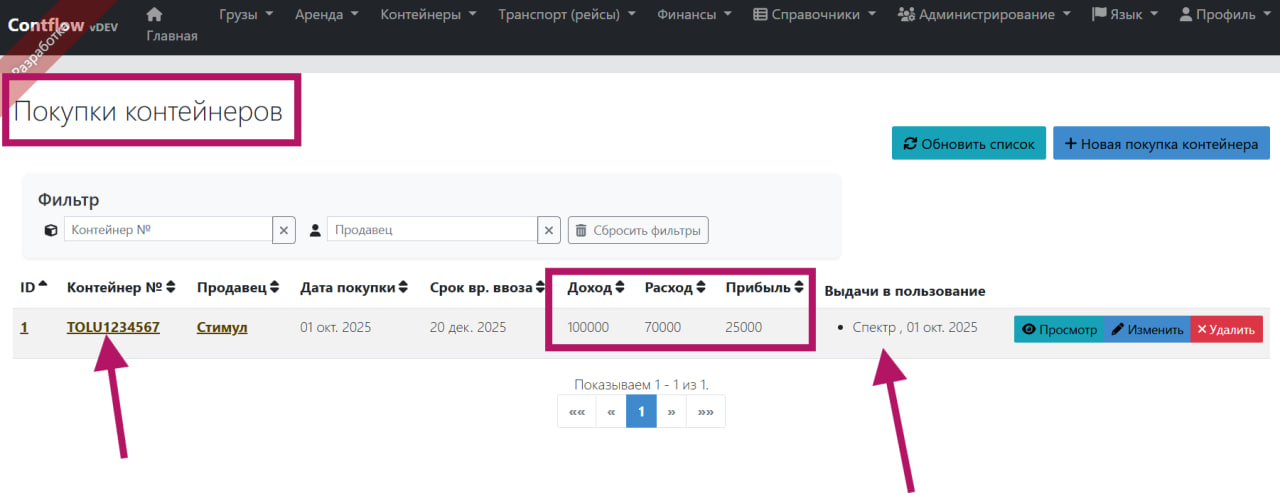Clear the Продавец filter with X
The image size is (1280, 493).
(549, 230)
